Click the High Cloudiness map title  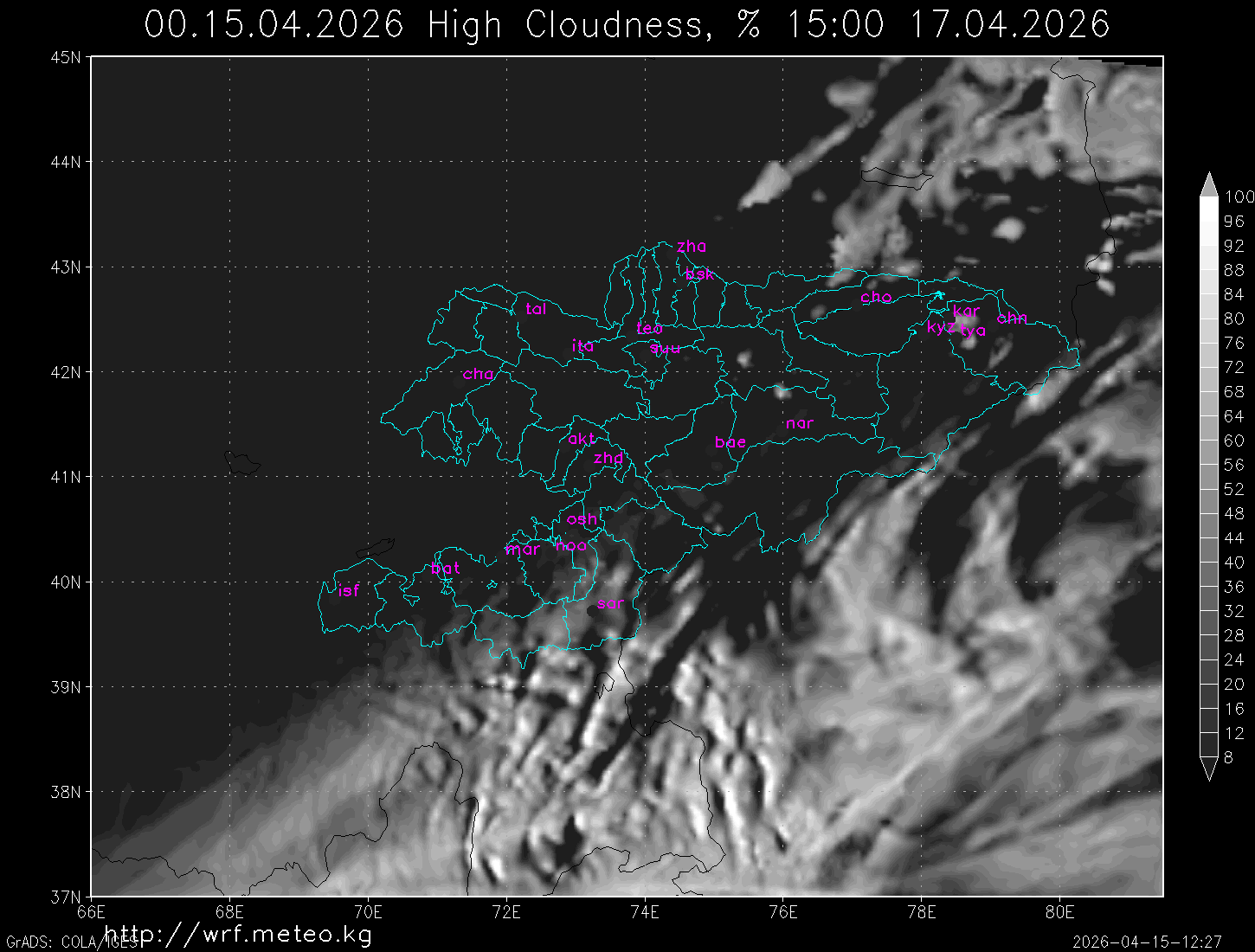point(627,24)
